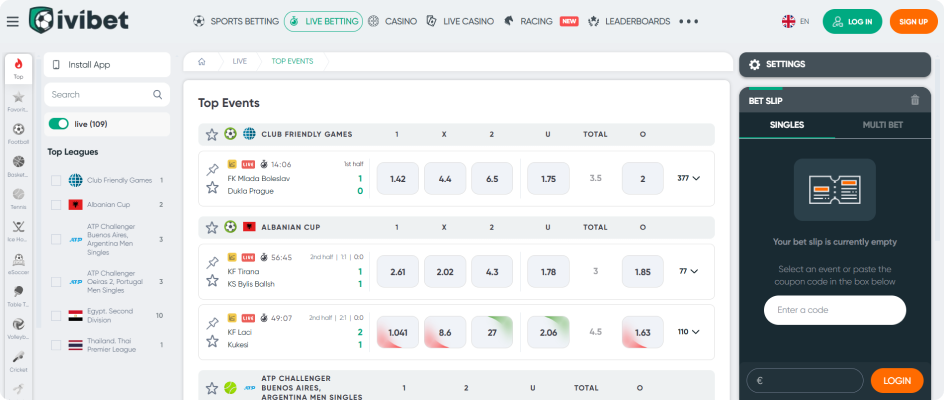Favorite the Albanian Cup league star
This screenshot has height=400, width=944.
point(211,227)
